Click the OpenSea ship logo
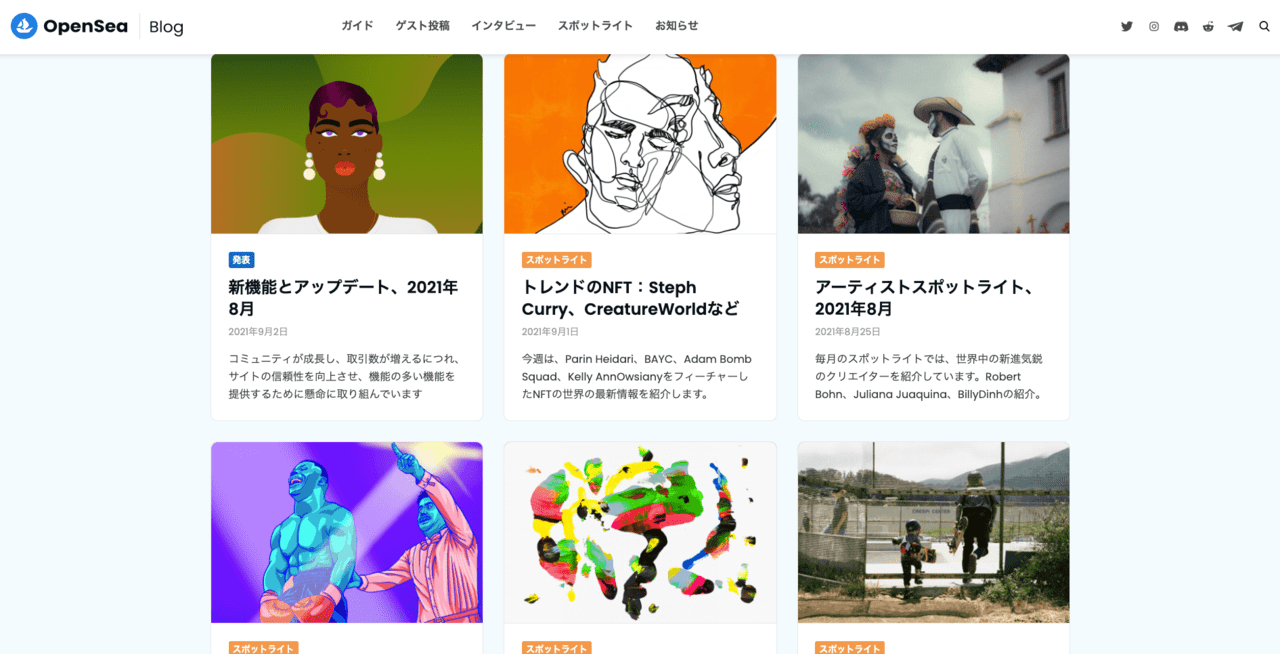 tap(24, 26)
